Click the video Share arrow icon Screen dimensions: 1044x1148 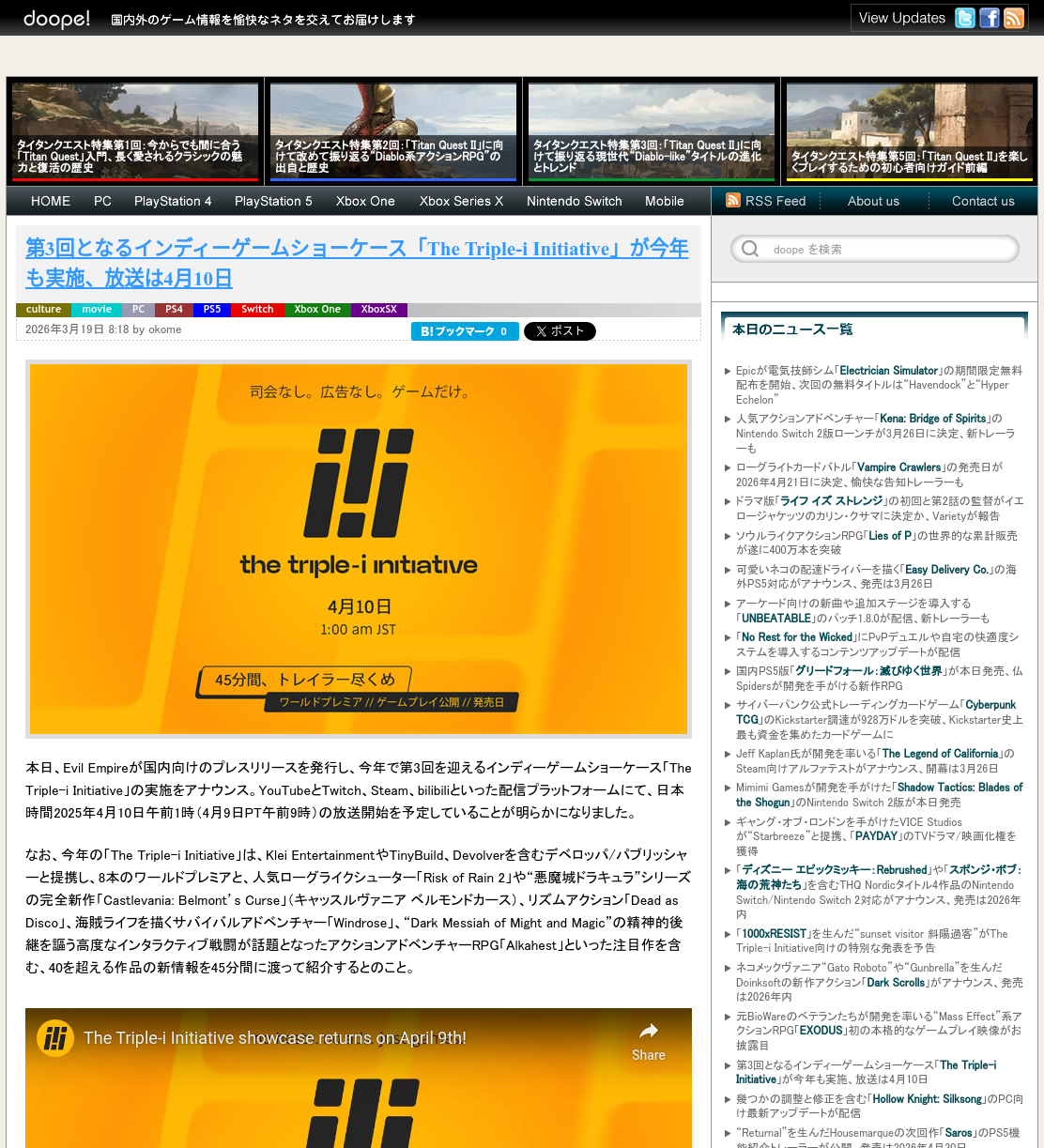[x=648, y=1031]
